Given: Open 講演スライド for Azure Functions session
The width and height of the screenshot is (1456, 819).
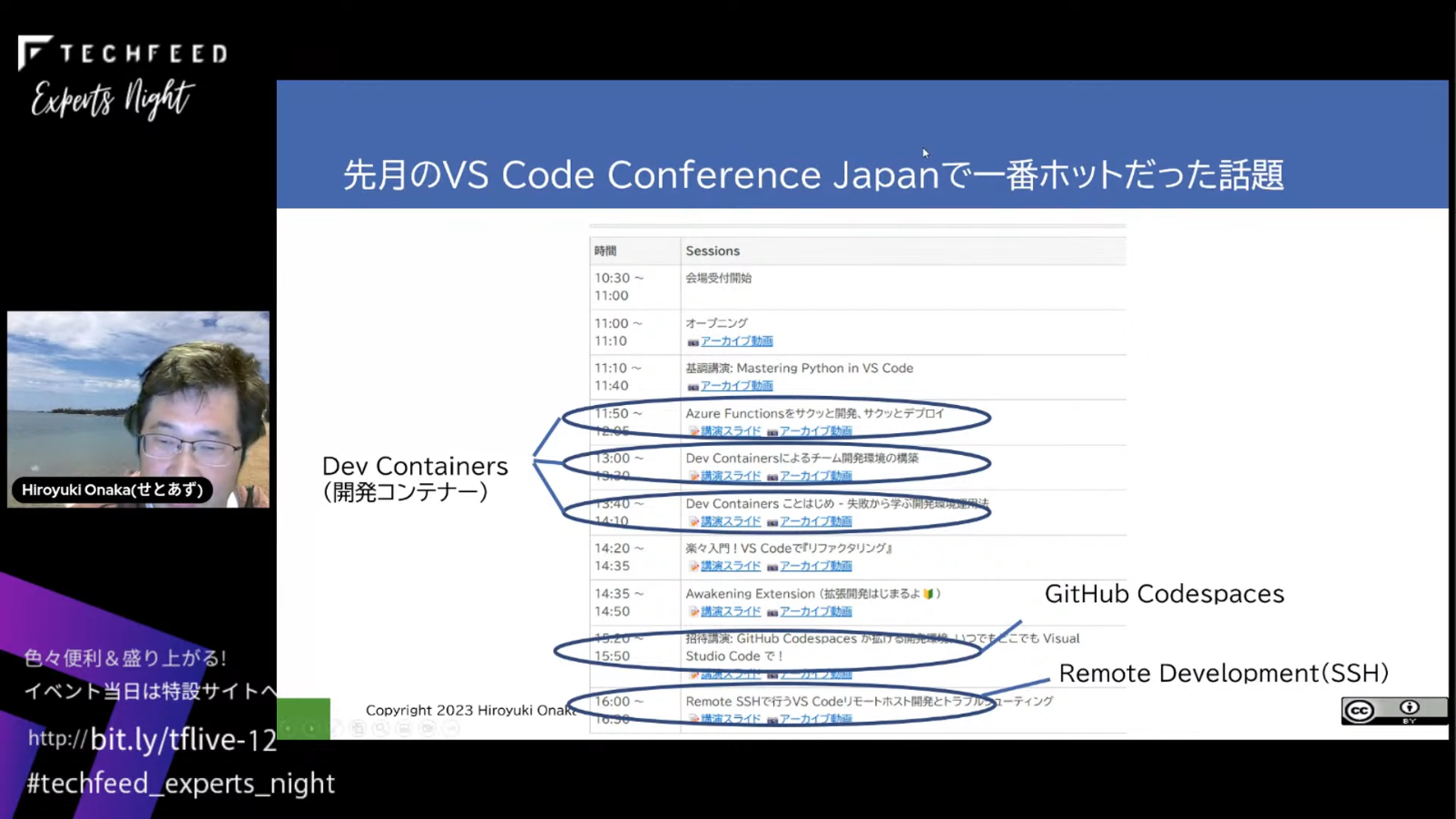Looking at the screenshot, I should (x=731, y=431).
